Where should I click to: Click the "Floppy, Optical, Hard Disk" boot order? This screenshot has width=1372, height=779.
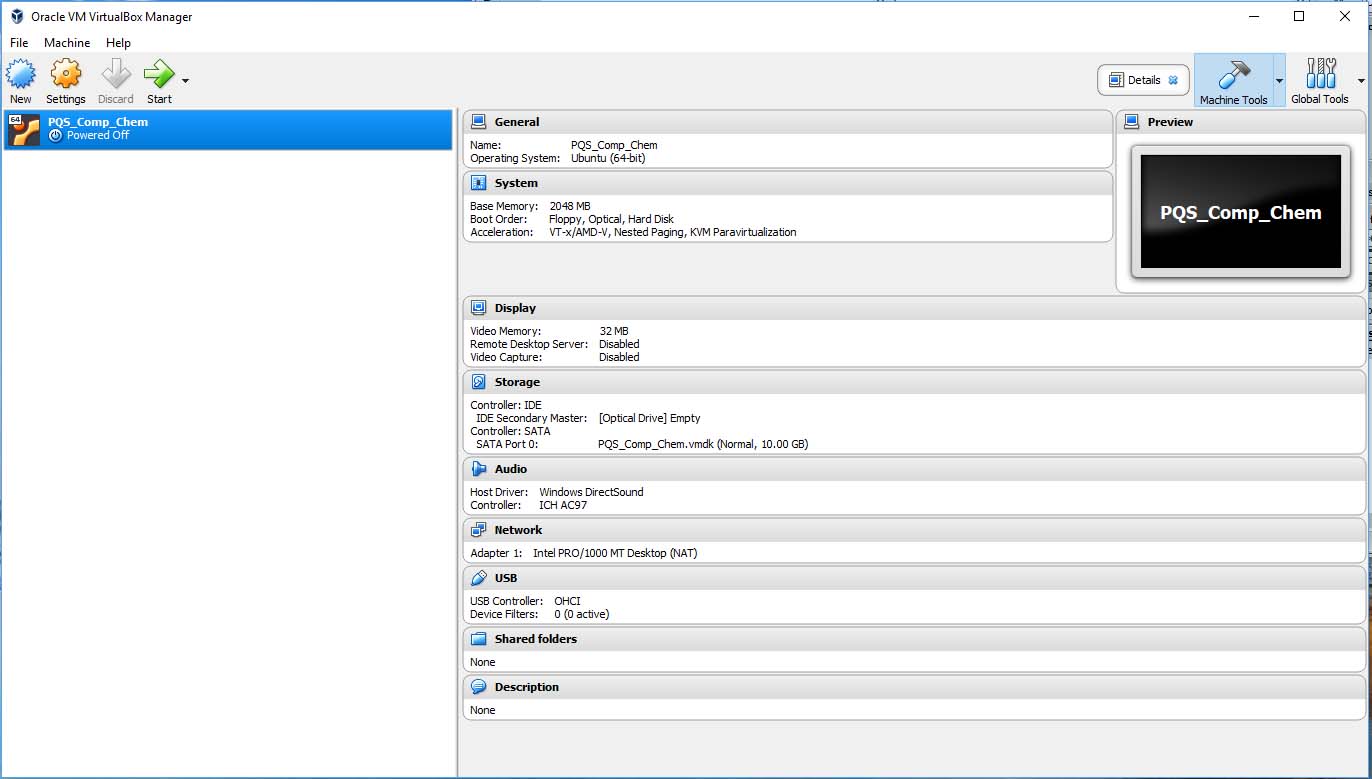coord(611,219)
